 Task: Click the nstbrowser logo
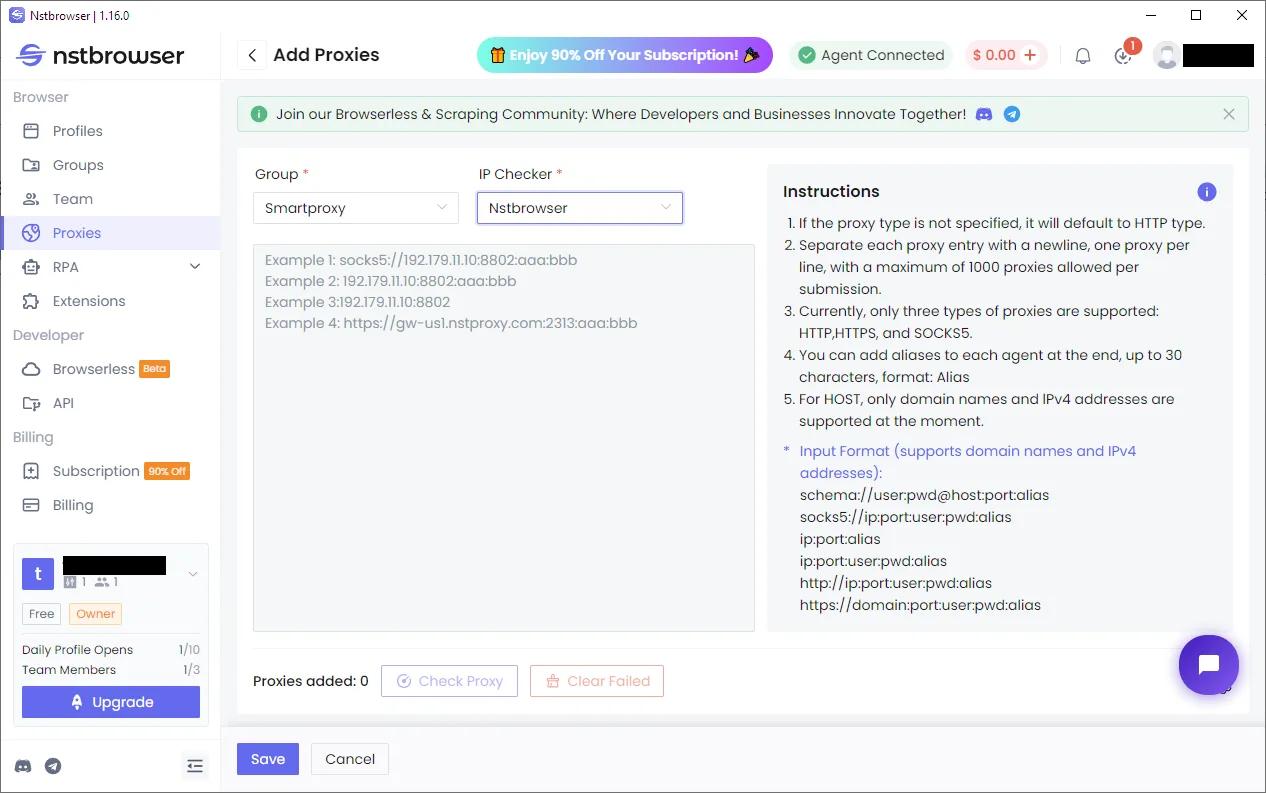tap(100, 55)
